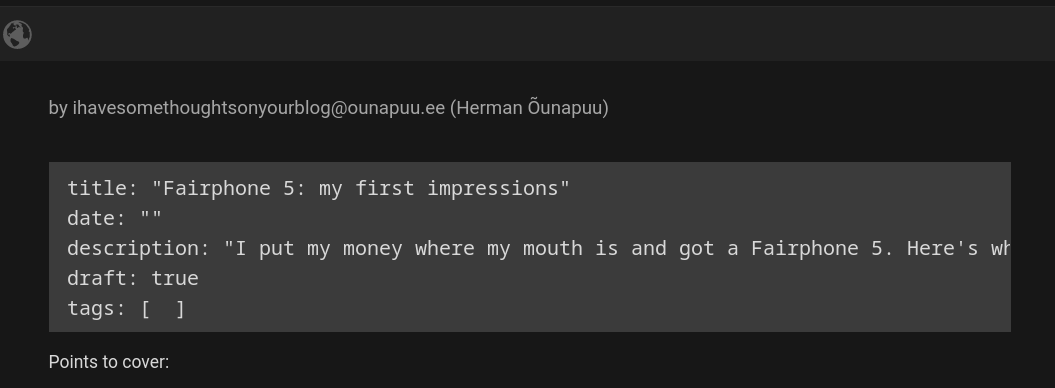Click the "Points to cover:" paragraph
1055x388 pixels.
point(109,362)
